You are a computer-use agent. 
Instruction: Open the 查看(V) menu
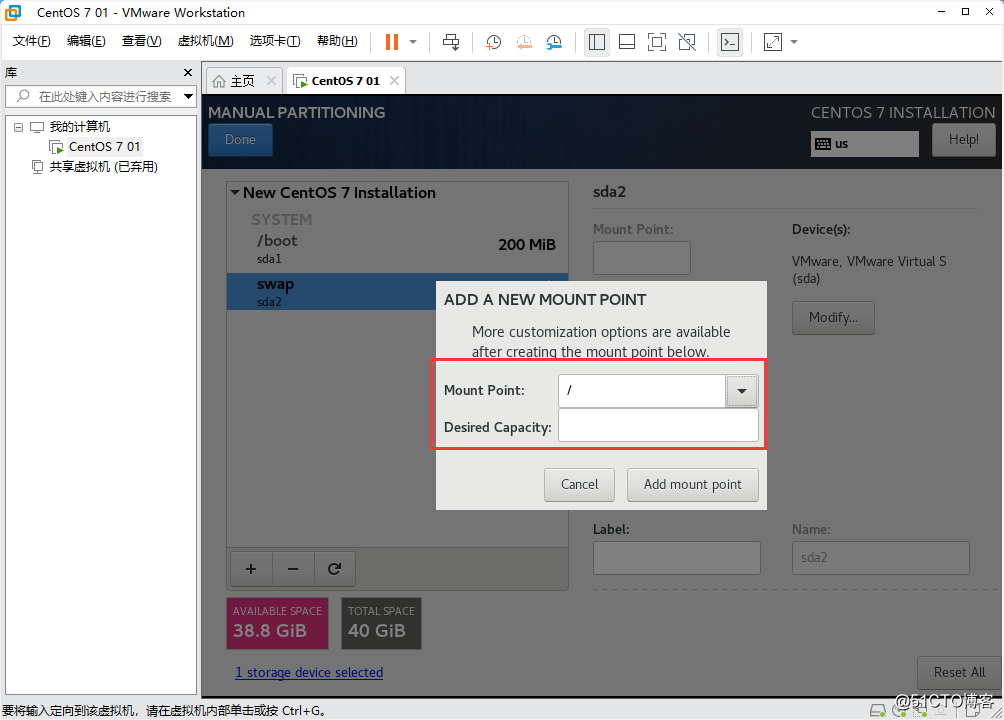pos(142,41)
